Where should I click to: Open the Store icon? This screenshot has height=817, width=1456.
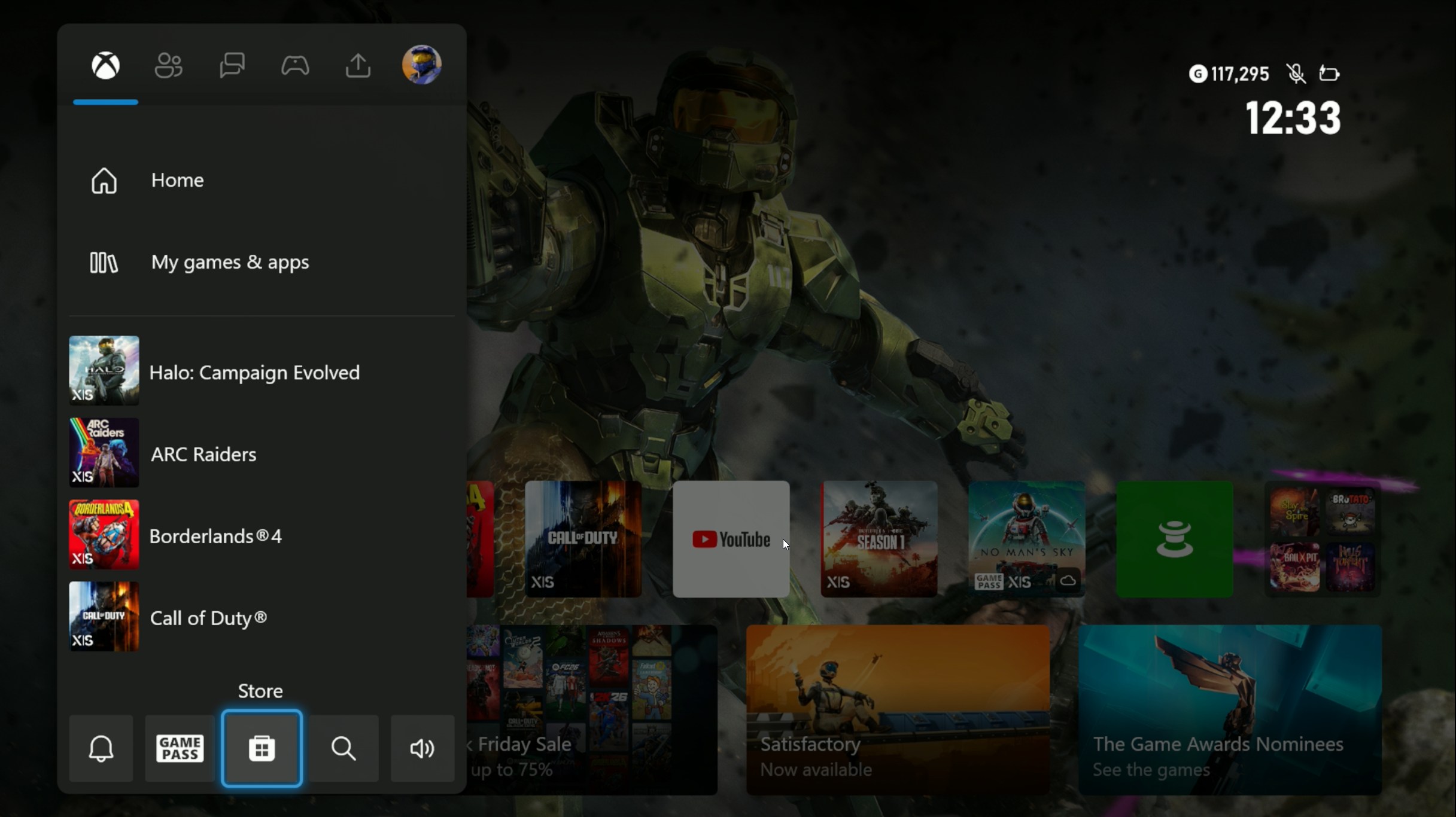pos(262,748)
